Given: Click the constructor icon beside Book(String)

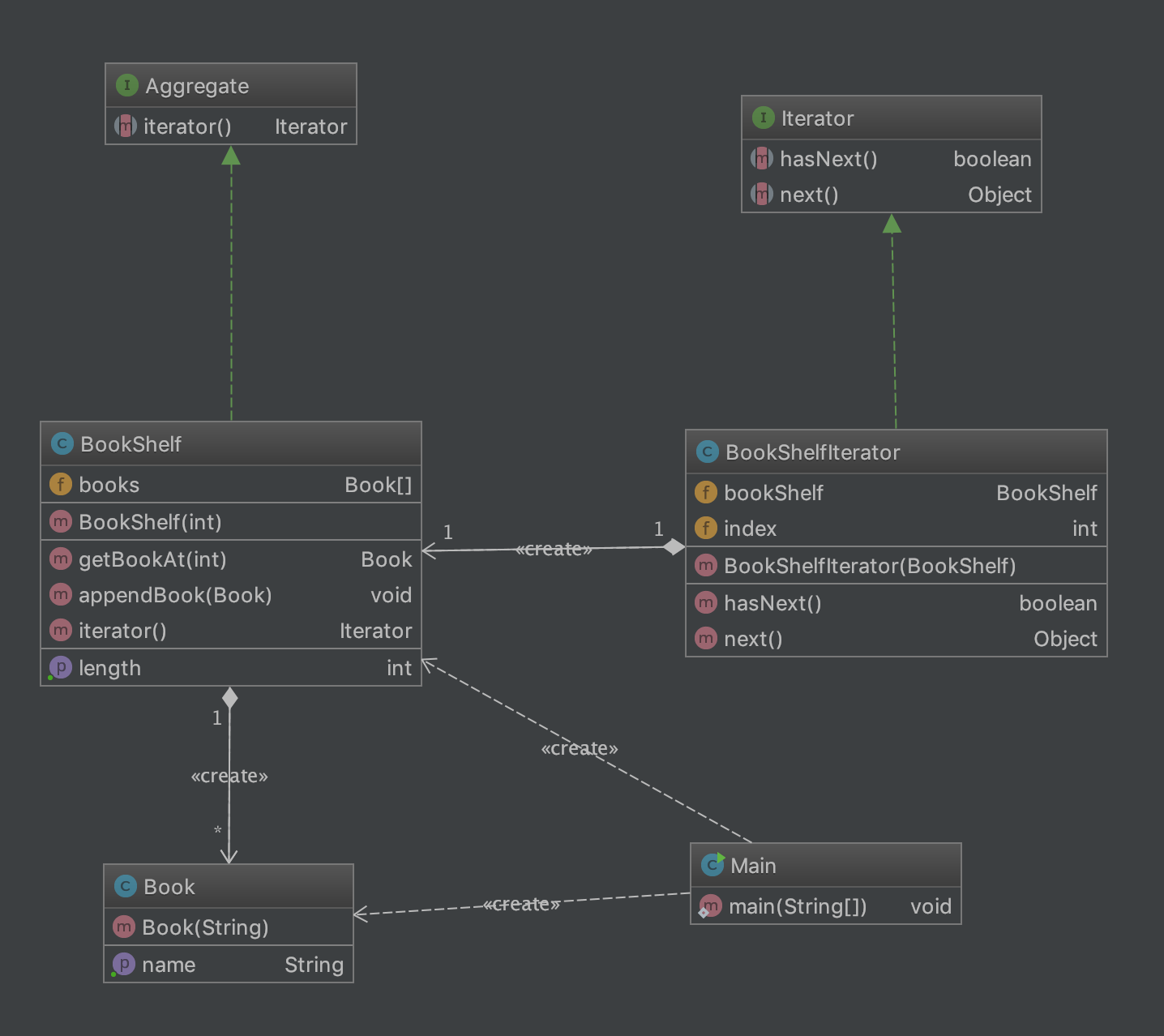Looking at the screenshot, I should [x=124, y=927].
